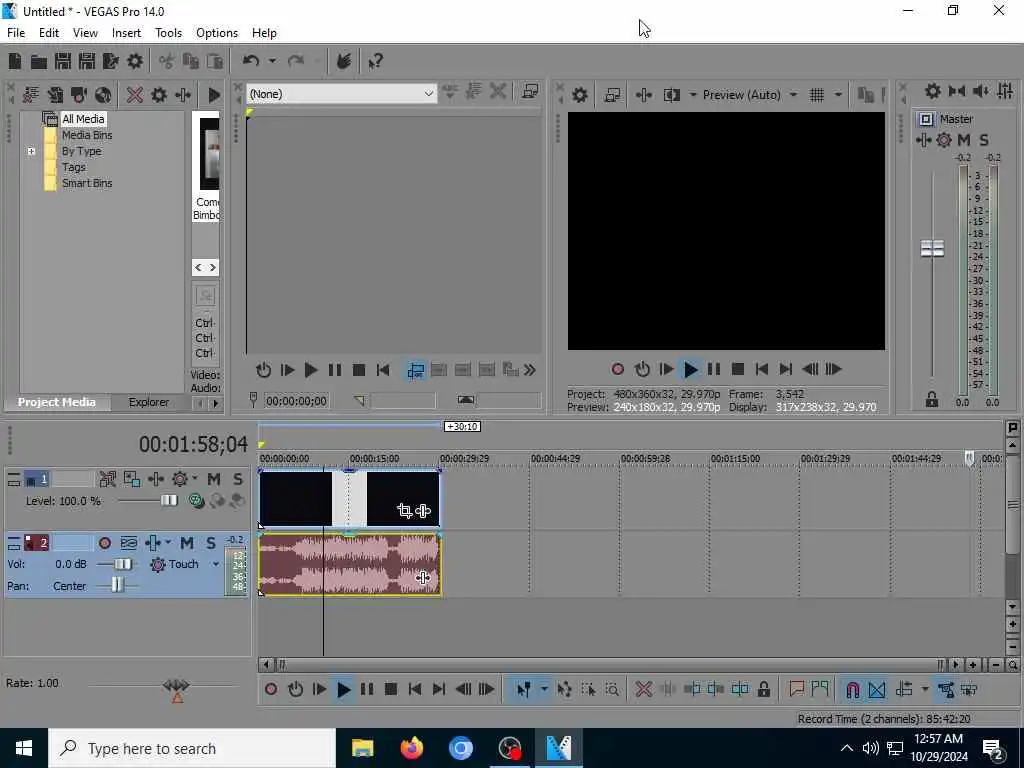The image size is (1024, 768).
Task: Click the Insert Marker icon
Action: tap(796, 689)
